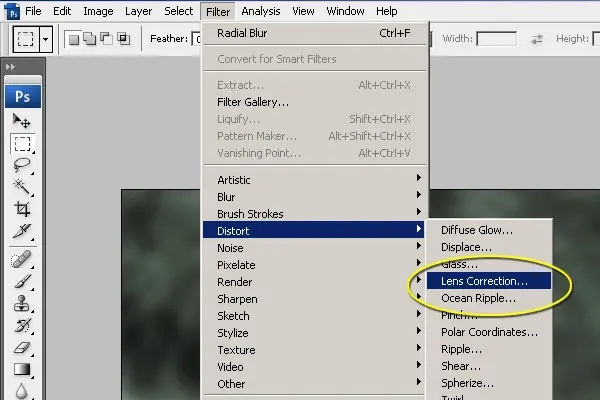
Task: Expand the Artistic filter submenu
Action: pyautogui.click(x=314, y=180)
